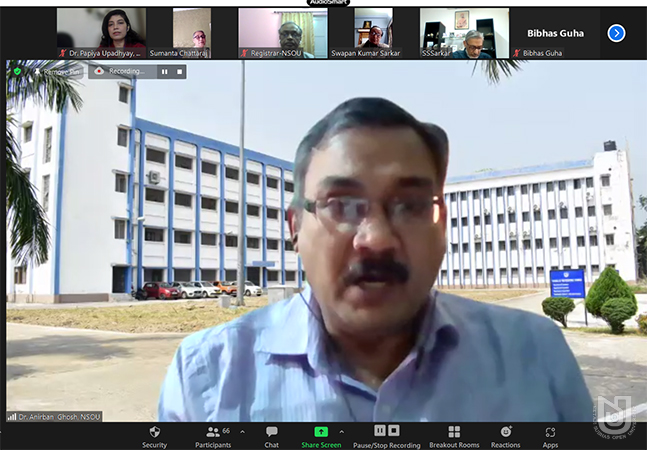Click the muted mic icon beside Dr. Papiya Upadhyay
This screenshot has width=647, height=450.
click(63, 53)
